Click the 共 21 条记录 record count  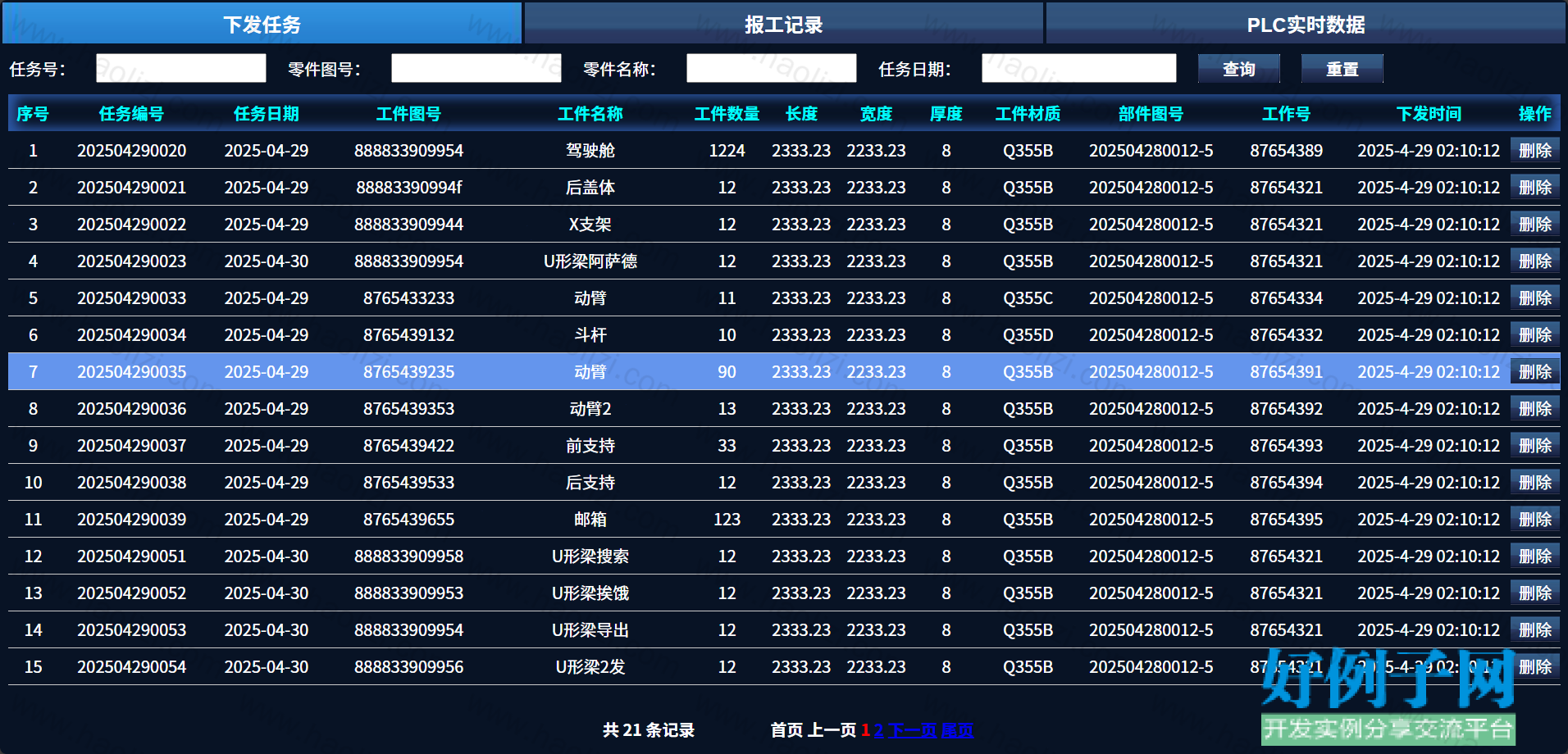tap(648, 729)
